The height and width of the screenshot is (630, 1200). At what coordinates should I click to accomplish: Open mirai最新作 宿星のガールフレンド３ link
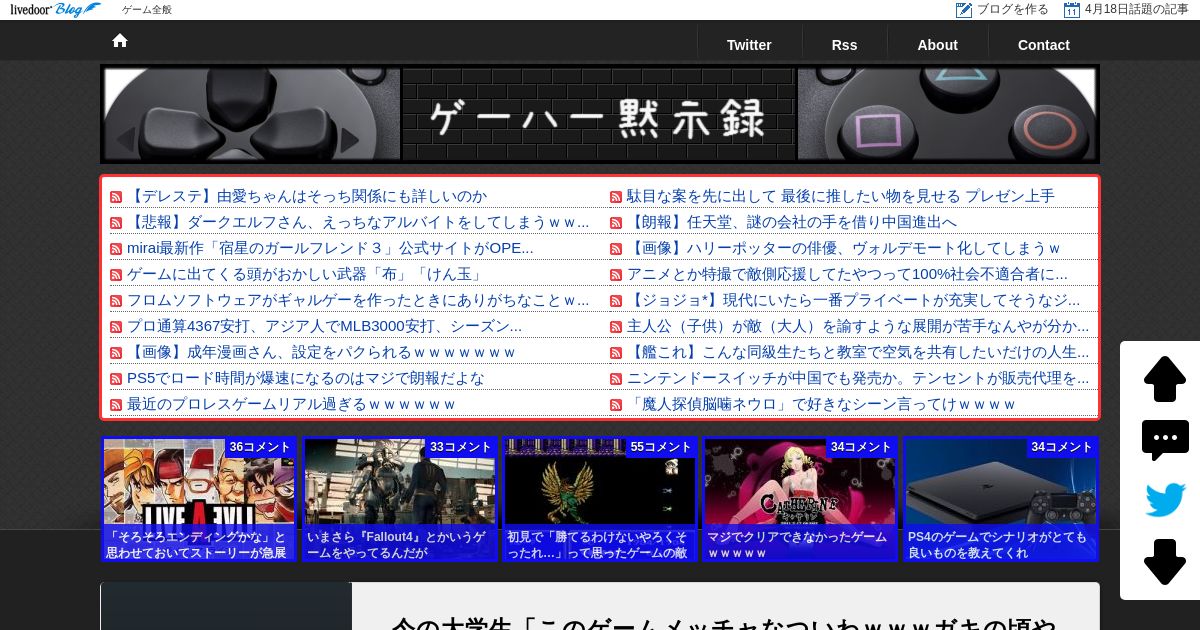[330, 248]
